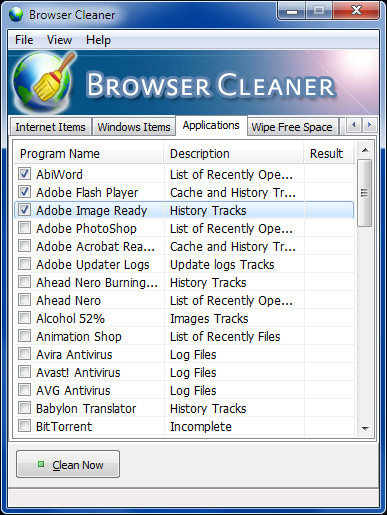Select the AbiWord program name
The width and height of the screenshot is (387, 515).
[x=59, y=174]
